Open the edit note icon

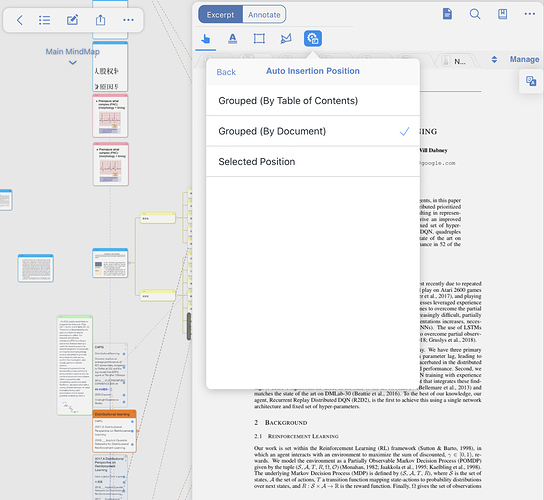(72, 20)
